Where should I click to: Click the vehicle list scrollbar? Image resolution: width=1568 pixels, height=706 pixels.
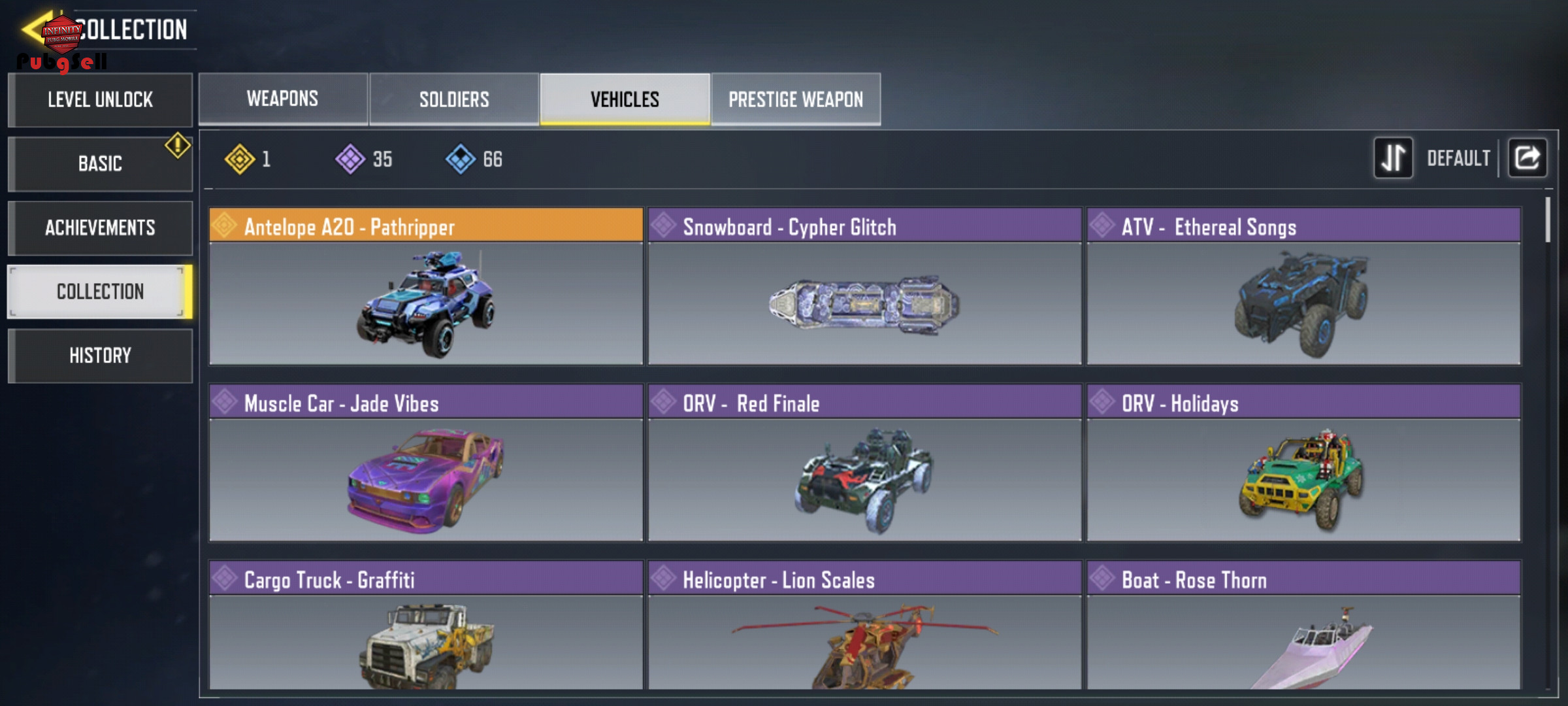click(1547, 220)
